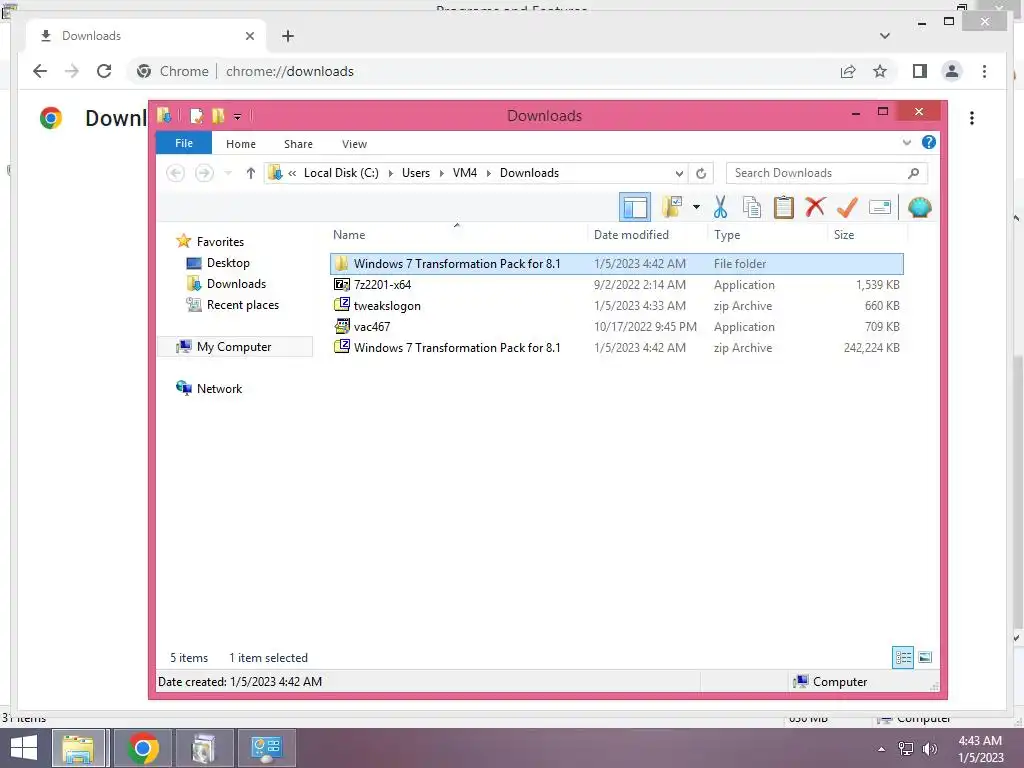The image size is (1024, 768).
Task: Open the Chrome tab search chevron
Action: tap(885, 36)
